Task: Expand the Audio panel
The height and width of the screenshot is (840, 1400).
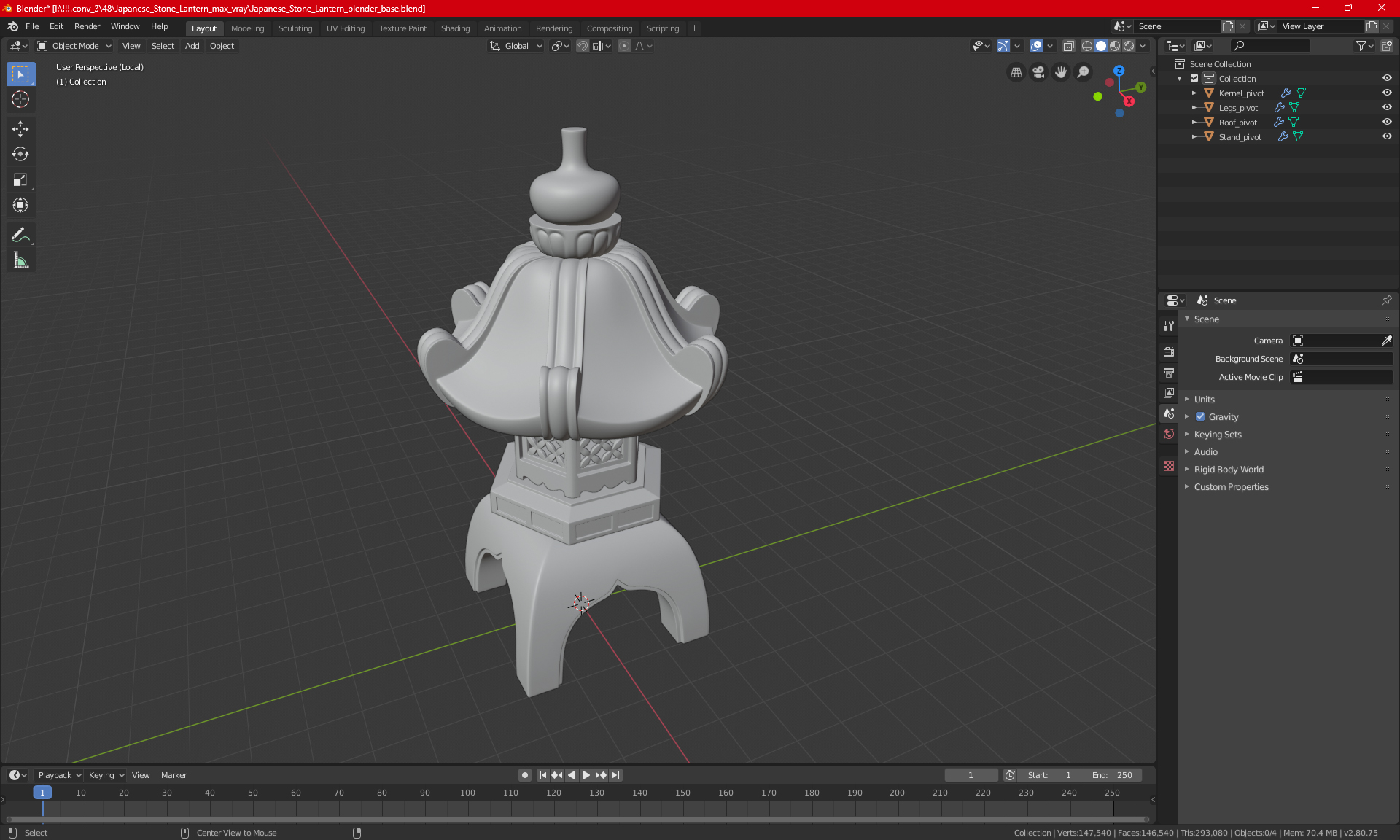Action: pos(1206,452)
